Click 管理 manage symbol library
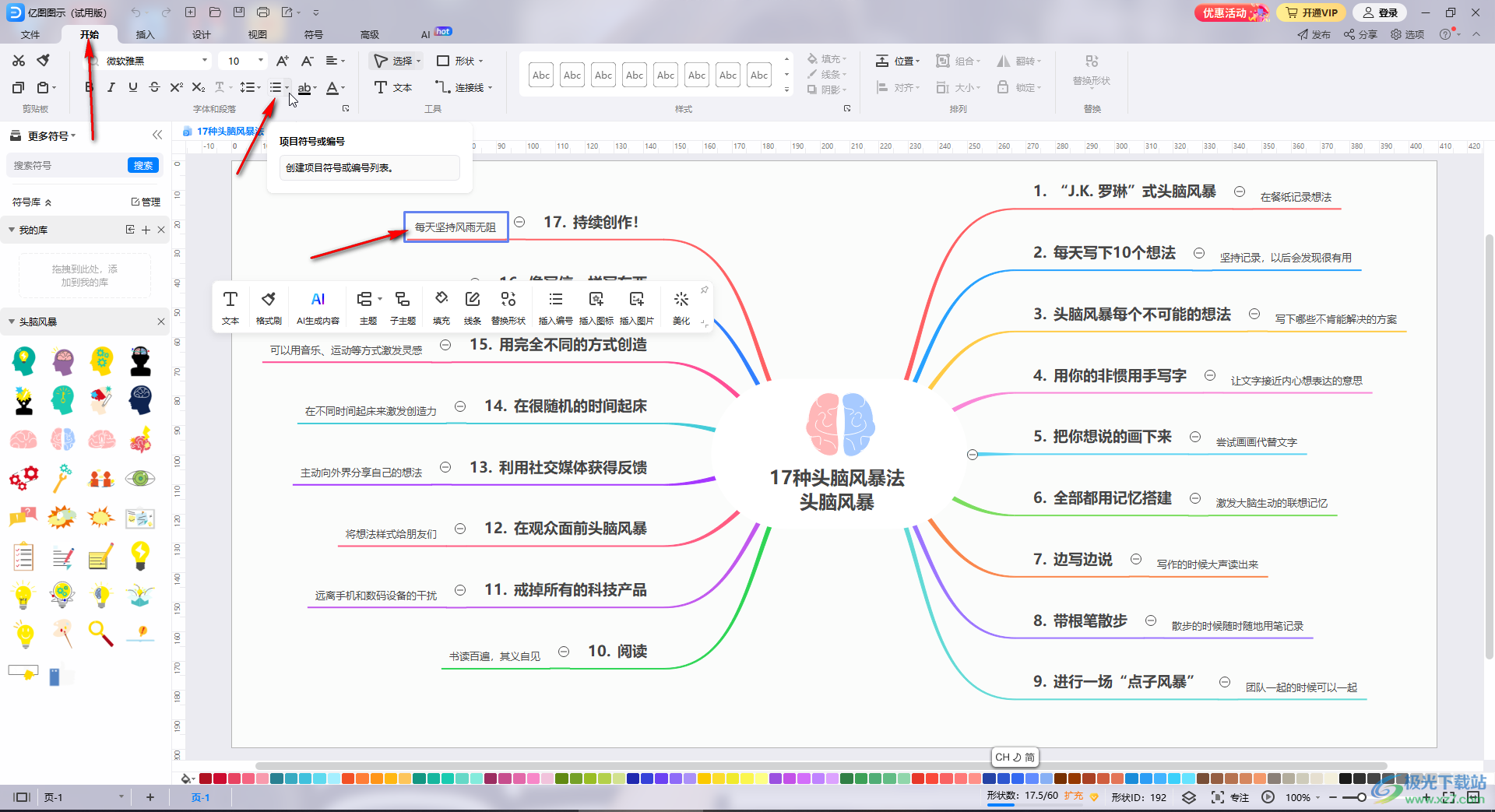The width and height of the screenshot is (1495, 812). point(146,202)
